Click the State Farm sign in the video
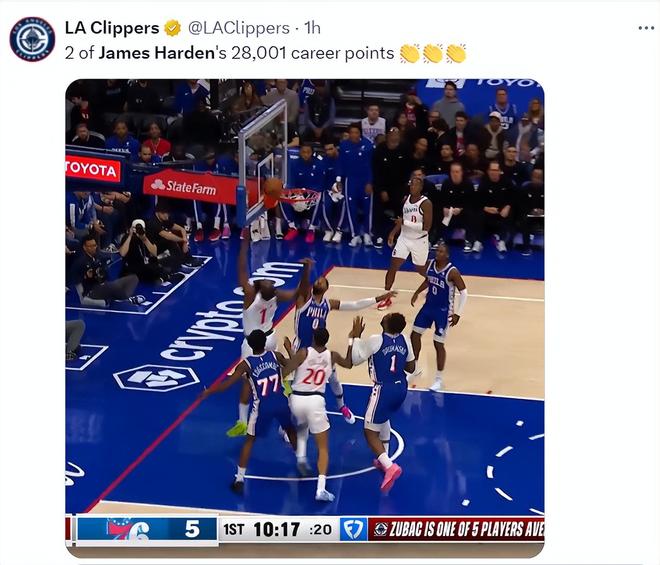660x565 pixels. [191, 187]
